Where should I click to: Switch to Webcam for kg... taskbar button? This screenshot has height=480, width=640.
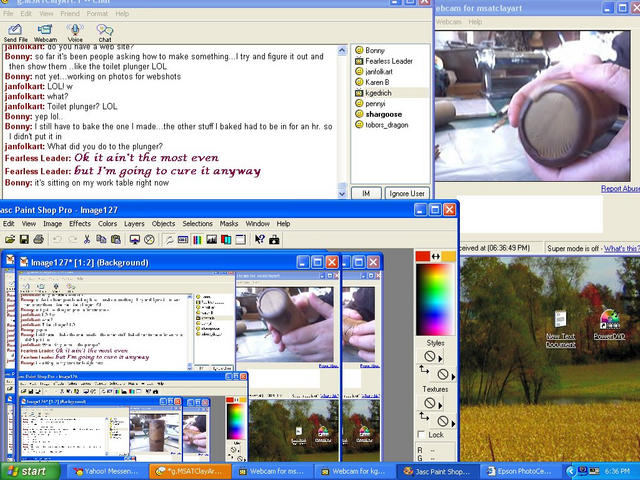tap(353, 471)
